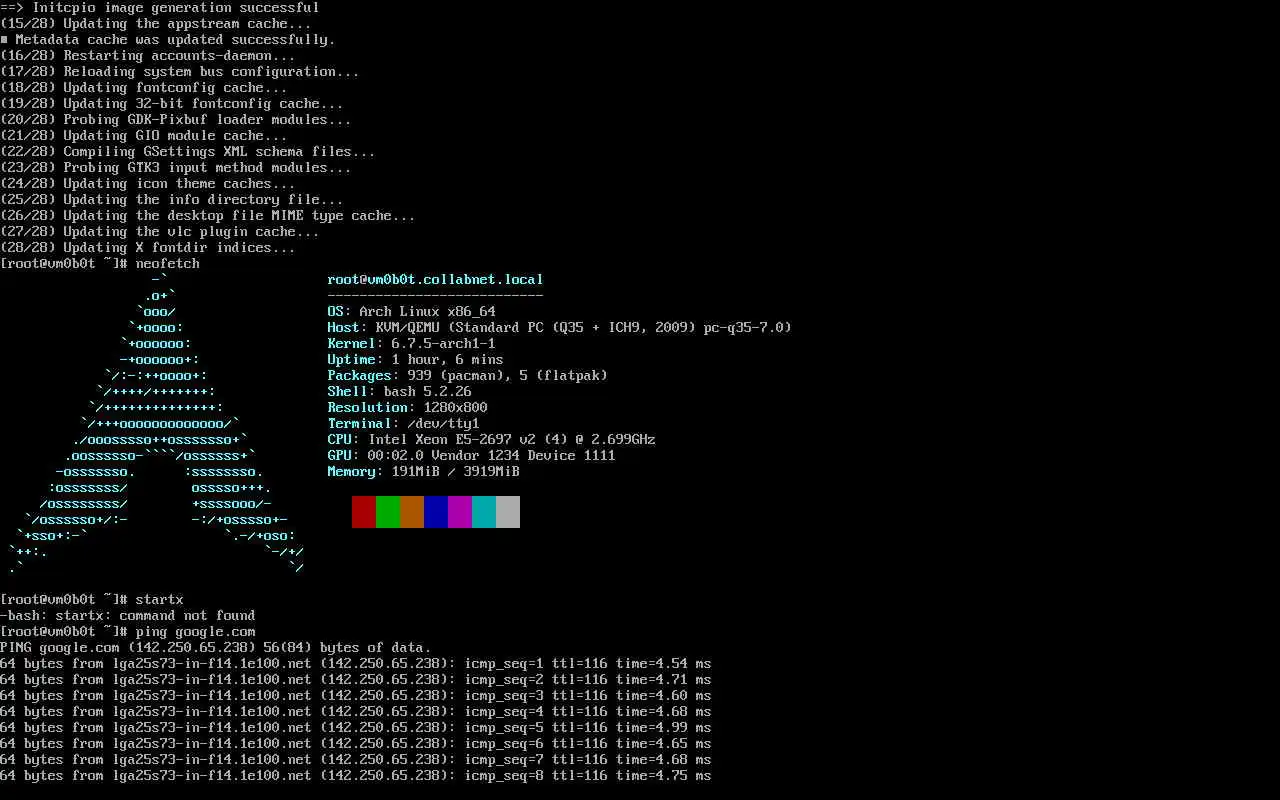Click '(27/28) Updating the vlc plugin cache...' line
This screenshot has width=1280, height=800.
click(x=160, y=232)
